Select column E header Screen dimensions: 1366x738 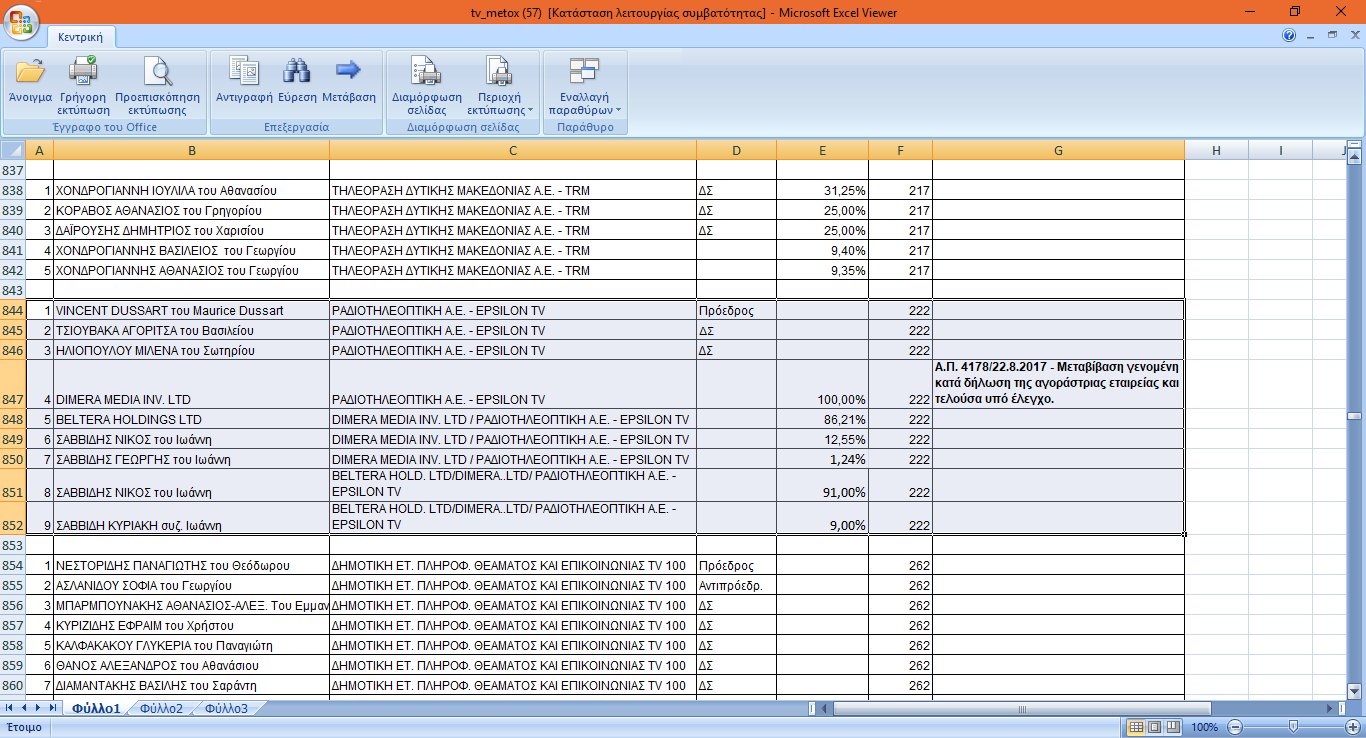pyautogui.click(x=822, y=150)
